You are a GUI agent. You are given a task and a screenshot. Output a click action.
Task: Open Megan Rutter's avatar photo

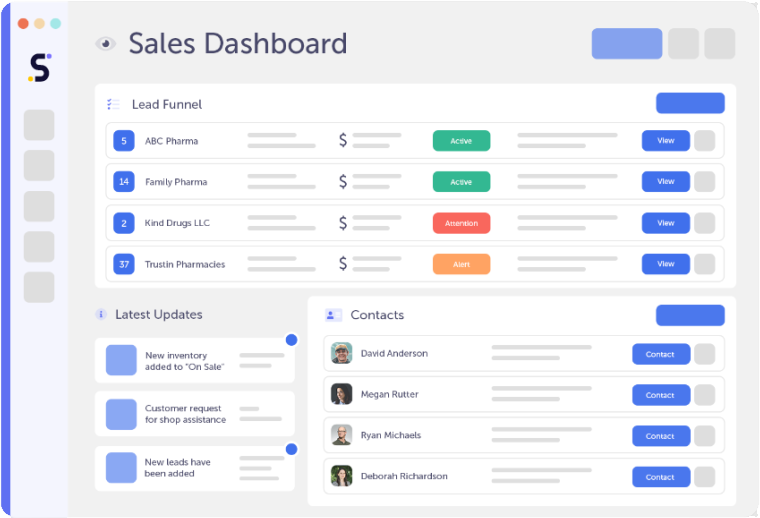341,394
